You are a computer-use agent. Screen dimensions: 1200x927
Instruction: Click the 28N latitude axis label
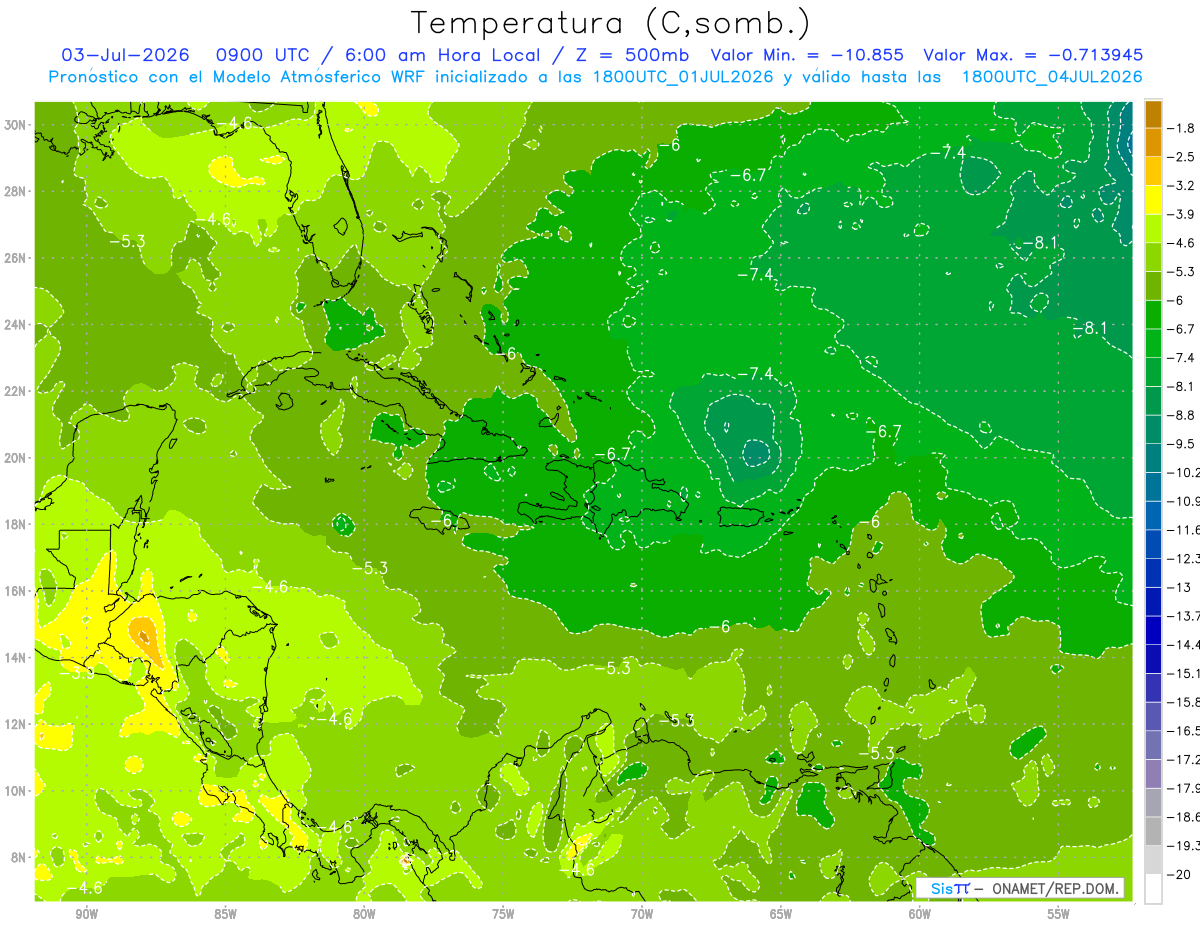[x=15, y=191]
